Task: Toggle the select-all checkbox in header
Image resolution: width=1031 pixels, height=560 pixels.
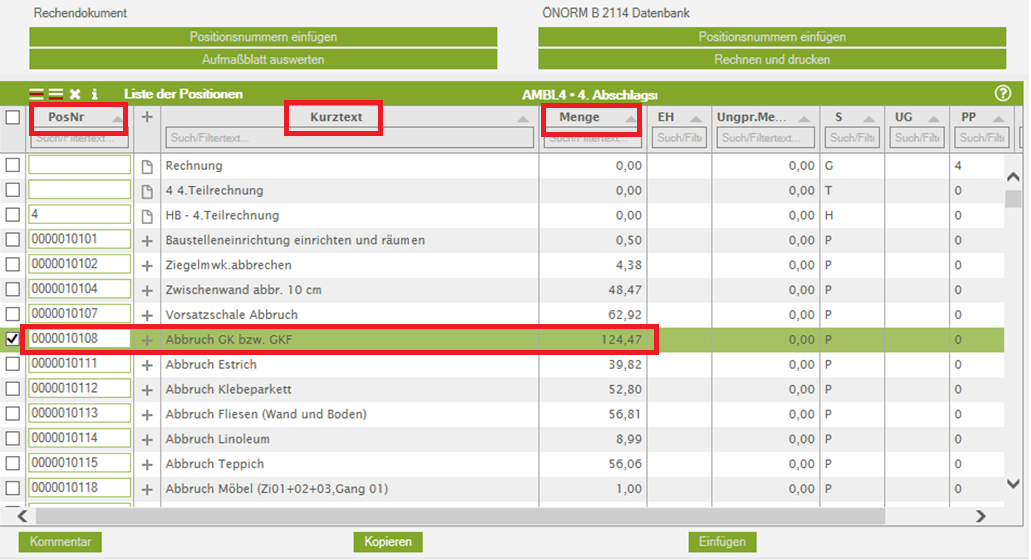Action: tap(13, 118)
